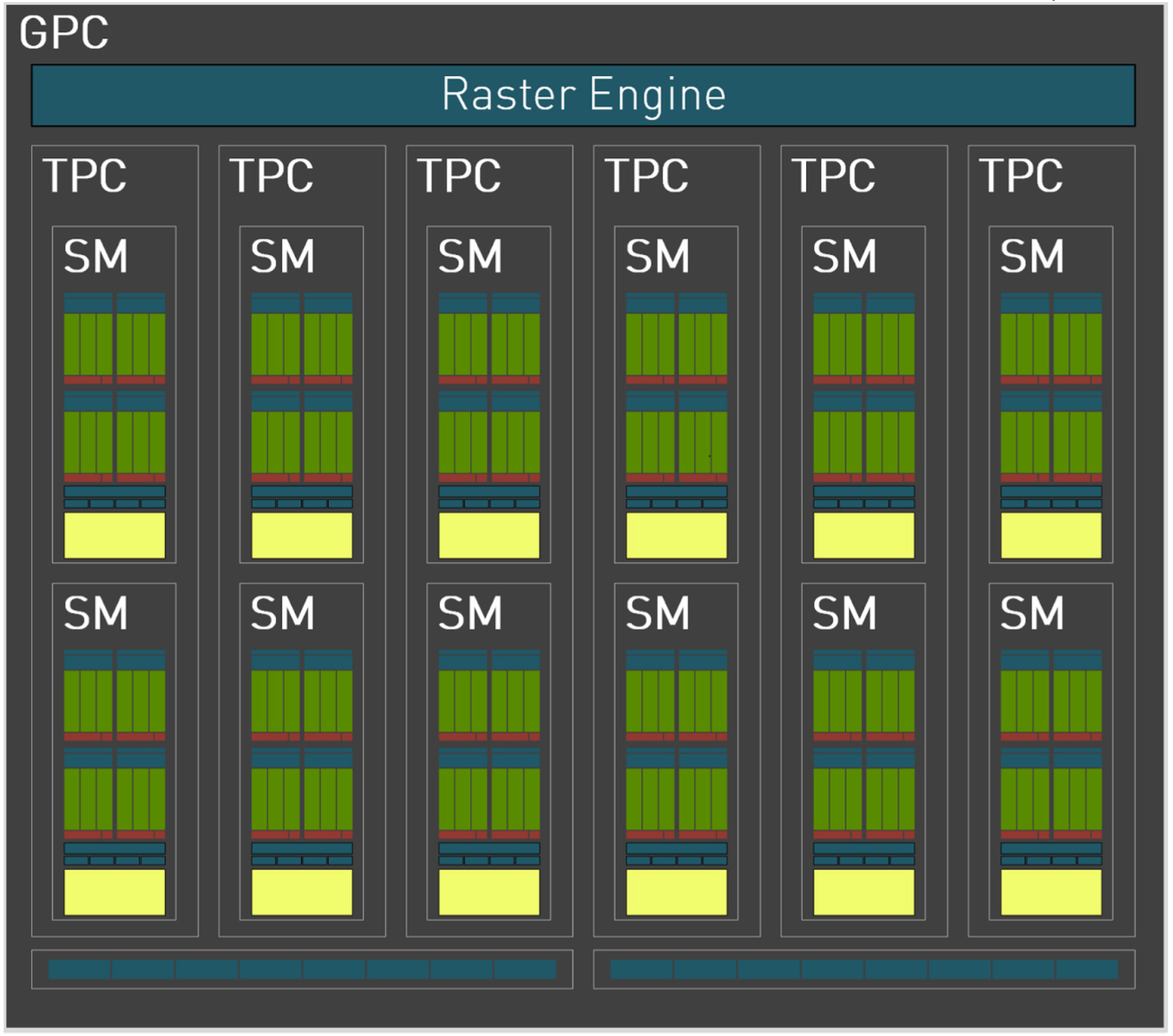Click the rightmost TPC label
Screen dimensions: 1173x1036
pos(1020,175)
